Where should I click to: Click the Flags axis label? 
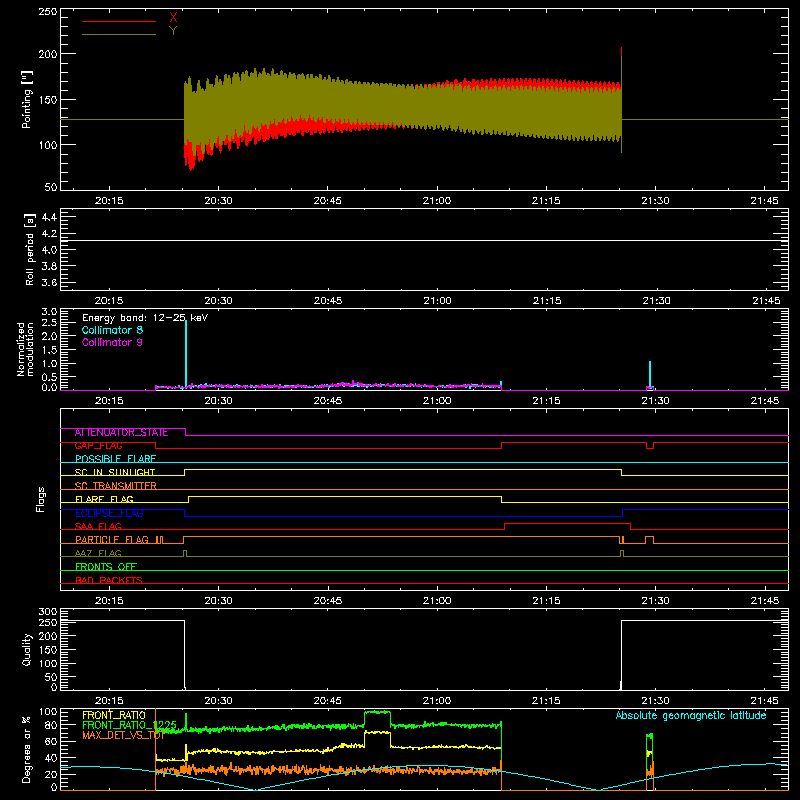coord(40,499)
